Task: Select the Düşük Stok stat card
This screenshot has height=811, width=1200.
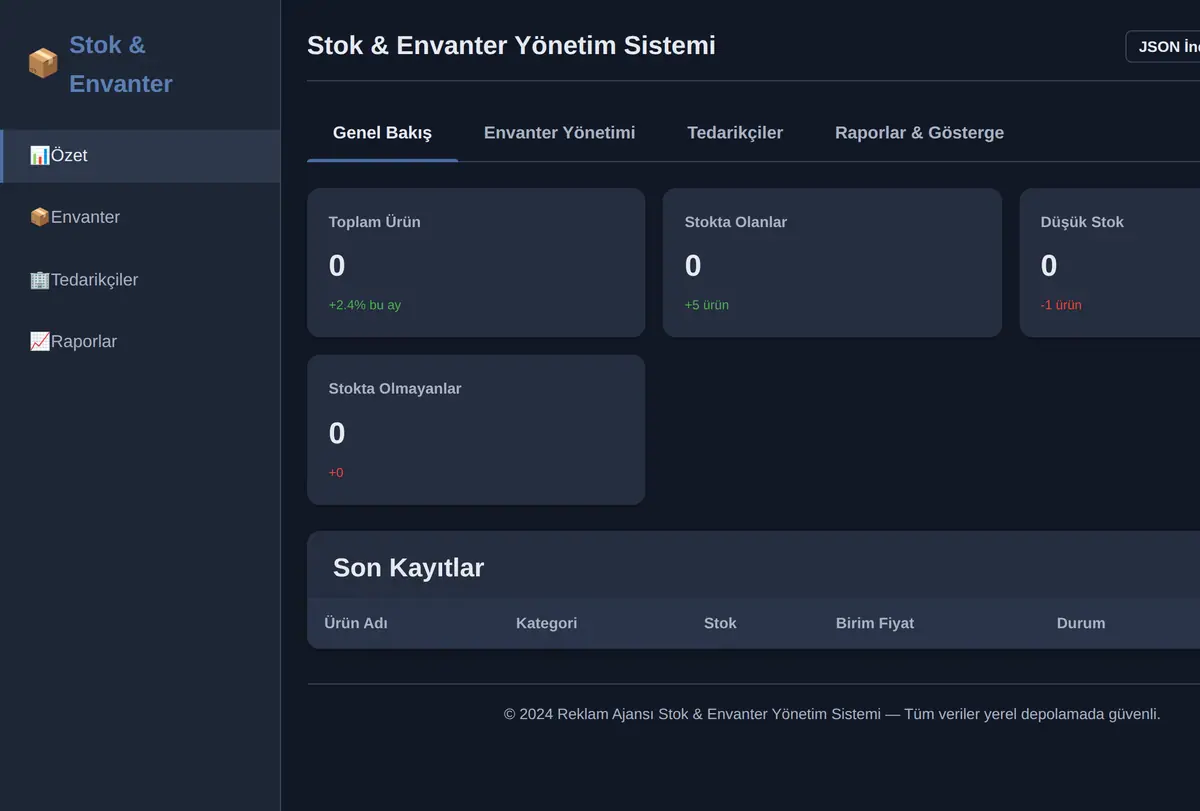Action: click(1110, 263)
